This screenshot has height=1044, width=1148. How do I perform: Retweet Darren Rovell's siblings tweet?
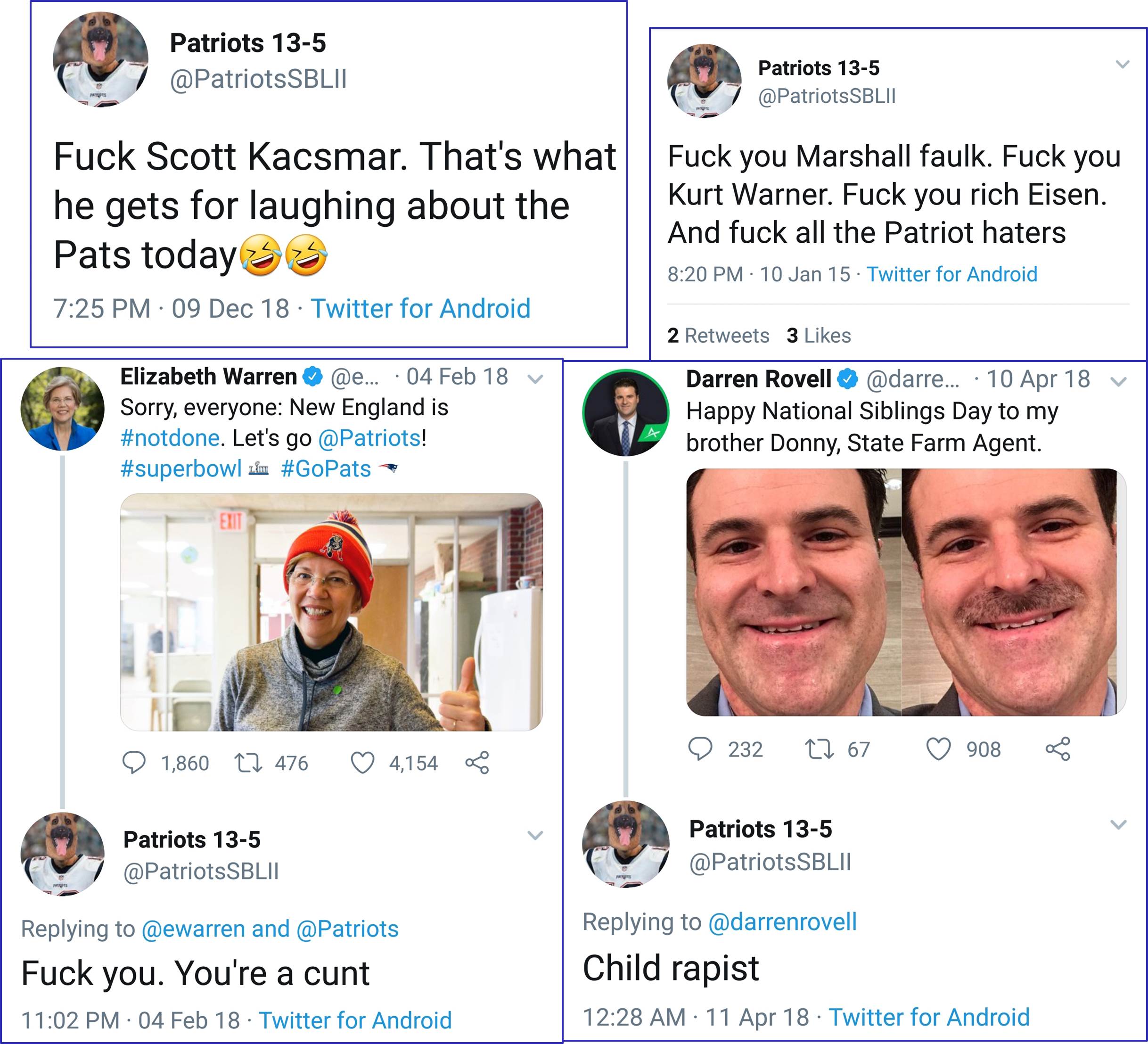(819, 749)
